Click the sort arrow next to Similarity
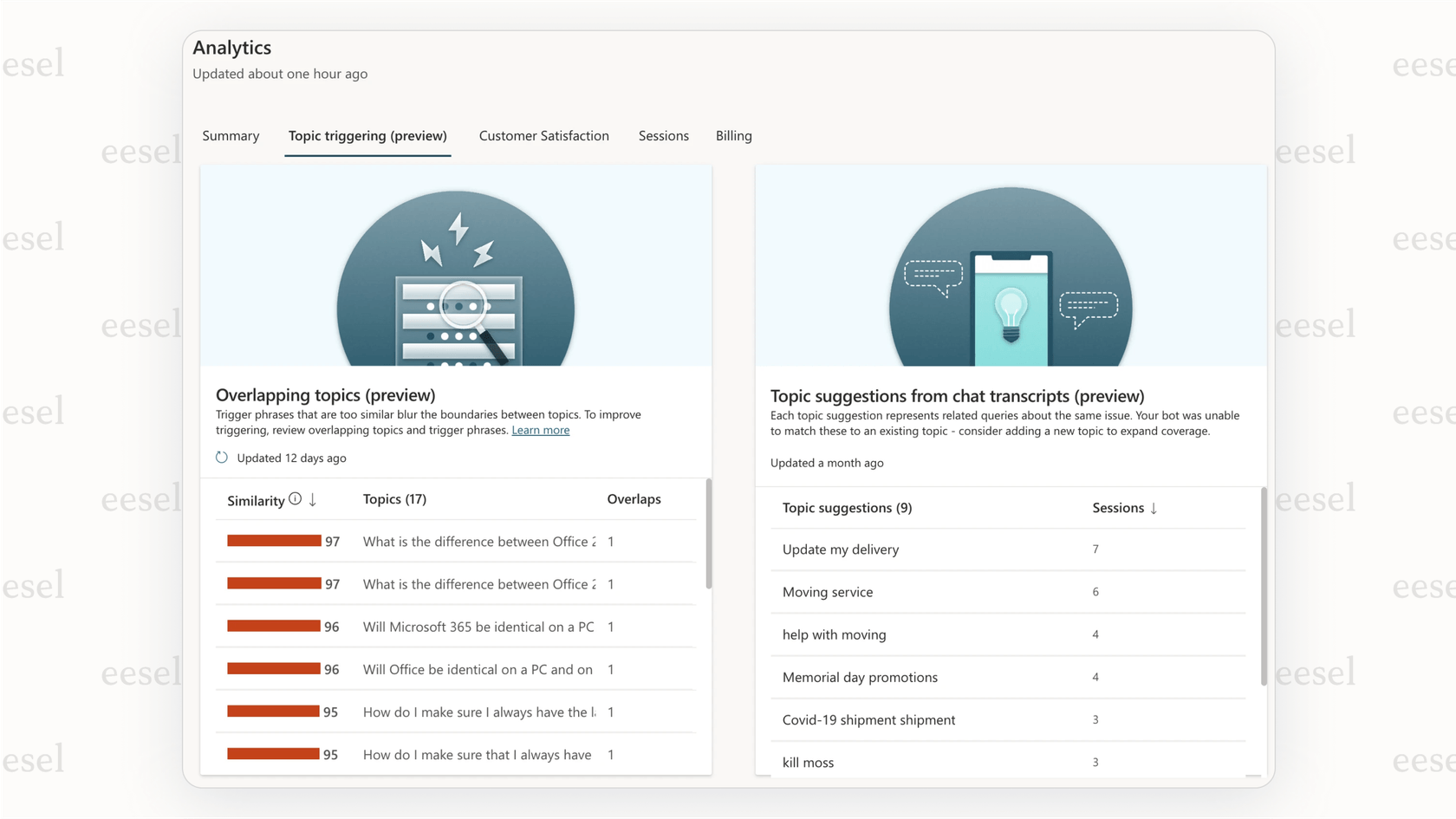The height and width of the screenshot is (819, 1456). (x=311, y=500)
